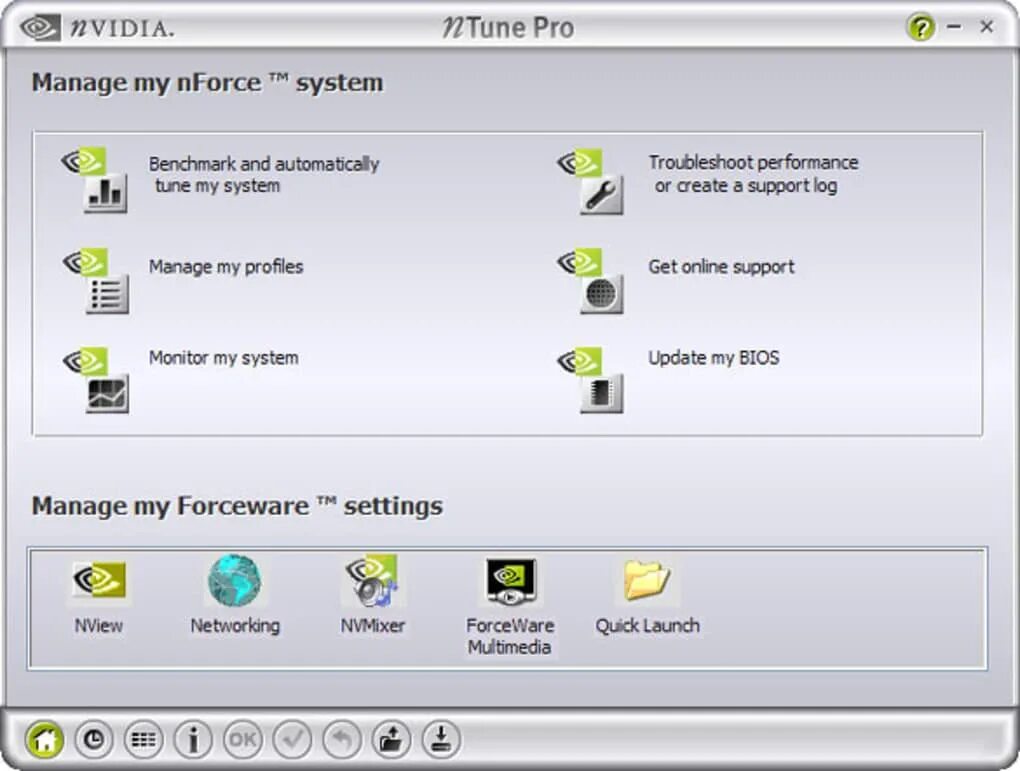Image resolution: width=1020 pixels, height=771 pixels.
Task: Select the "Monitor my system" text link
Action: click(223, 358)
